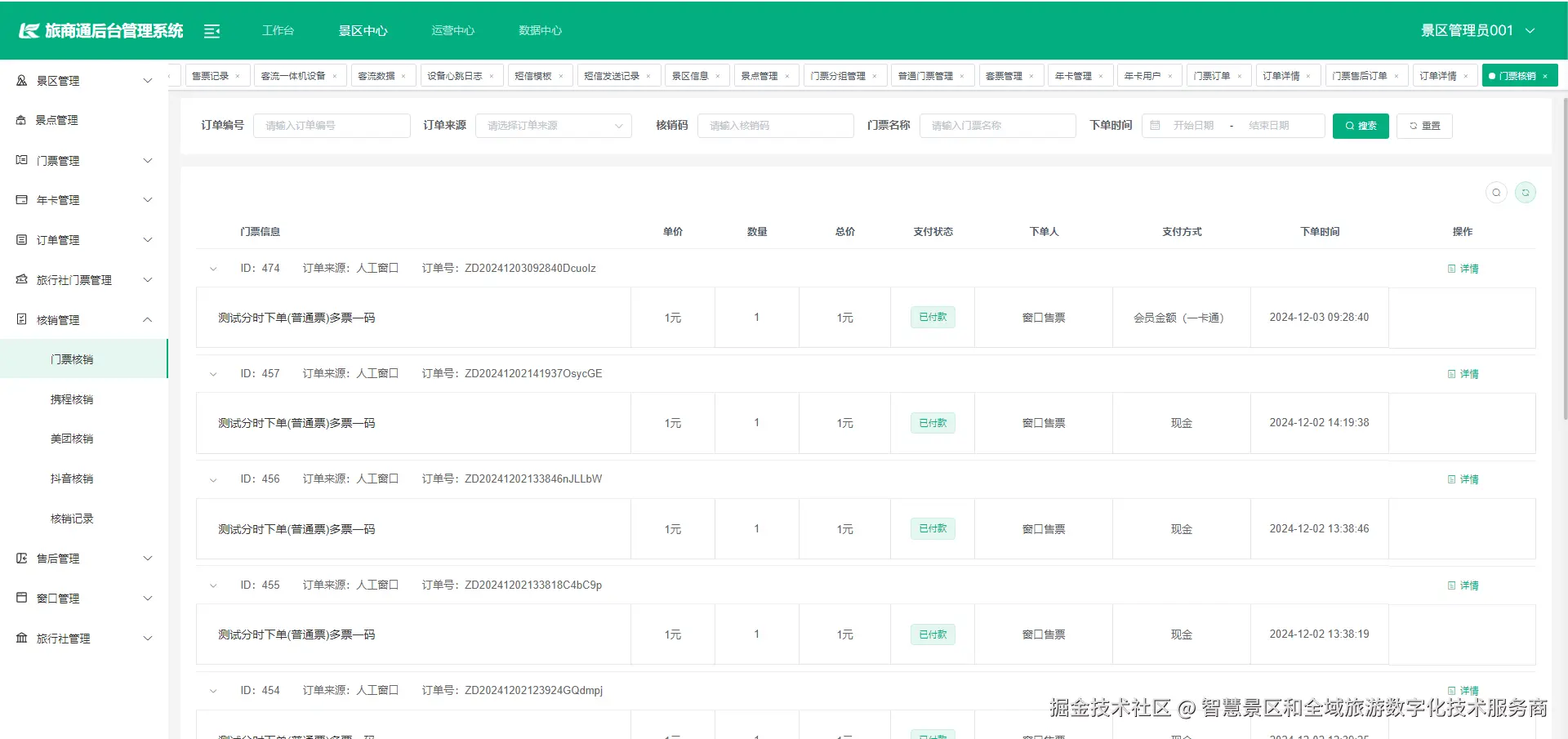1568x739 pixels.
Task: Expand order ID 474 details with its chevron
Action: pos(213,268)
